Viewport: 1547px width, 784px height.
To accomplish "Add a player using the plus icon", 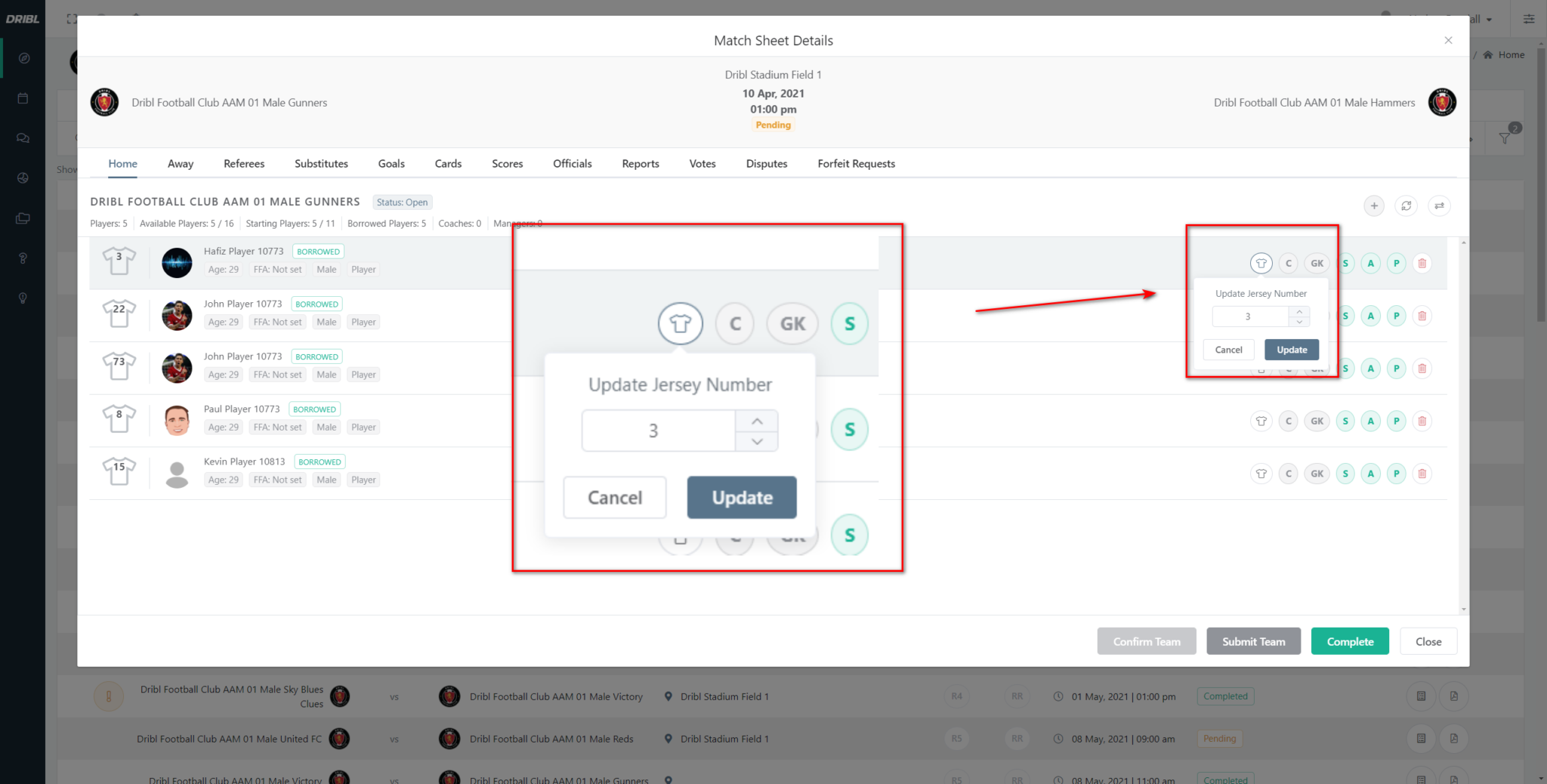I will tap(1374, 205).
